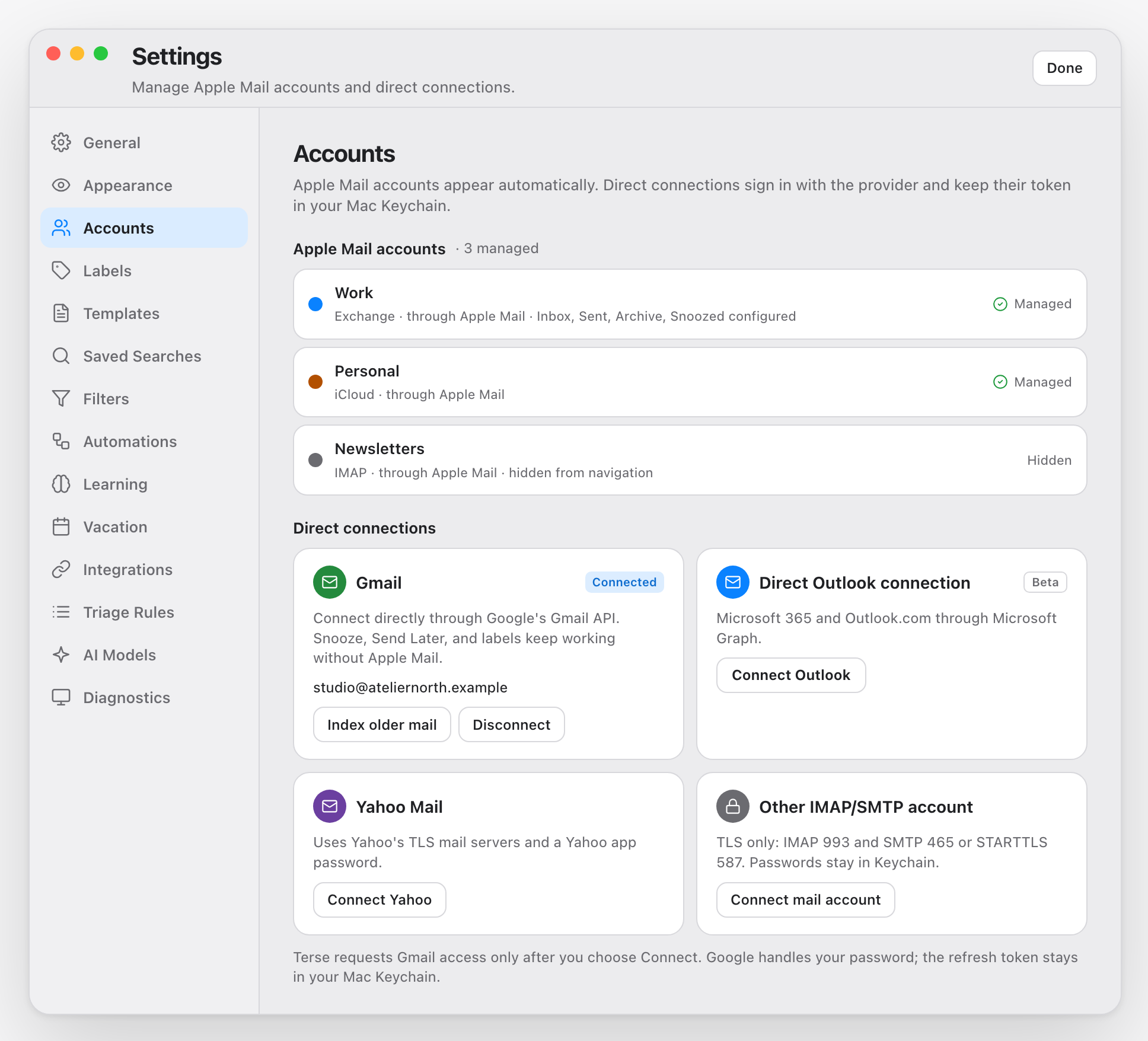Click Connect mail account button
1148x1041 pixels.
805,900
